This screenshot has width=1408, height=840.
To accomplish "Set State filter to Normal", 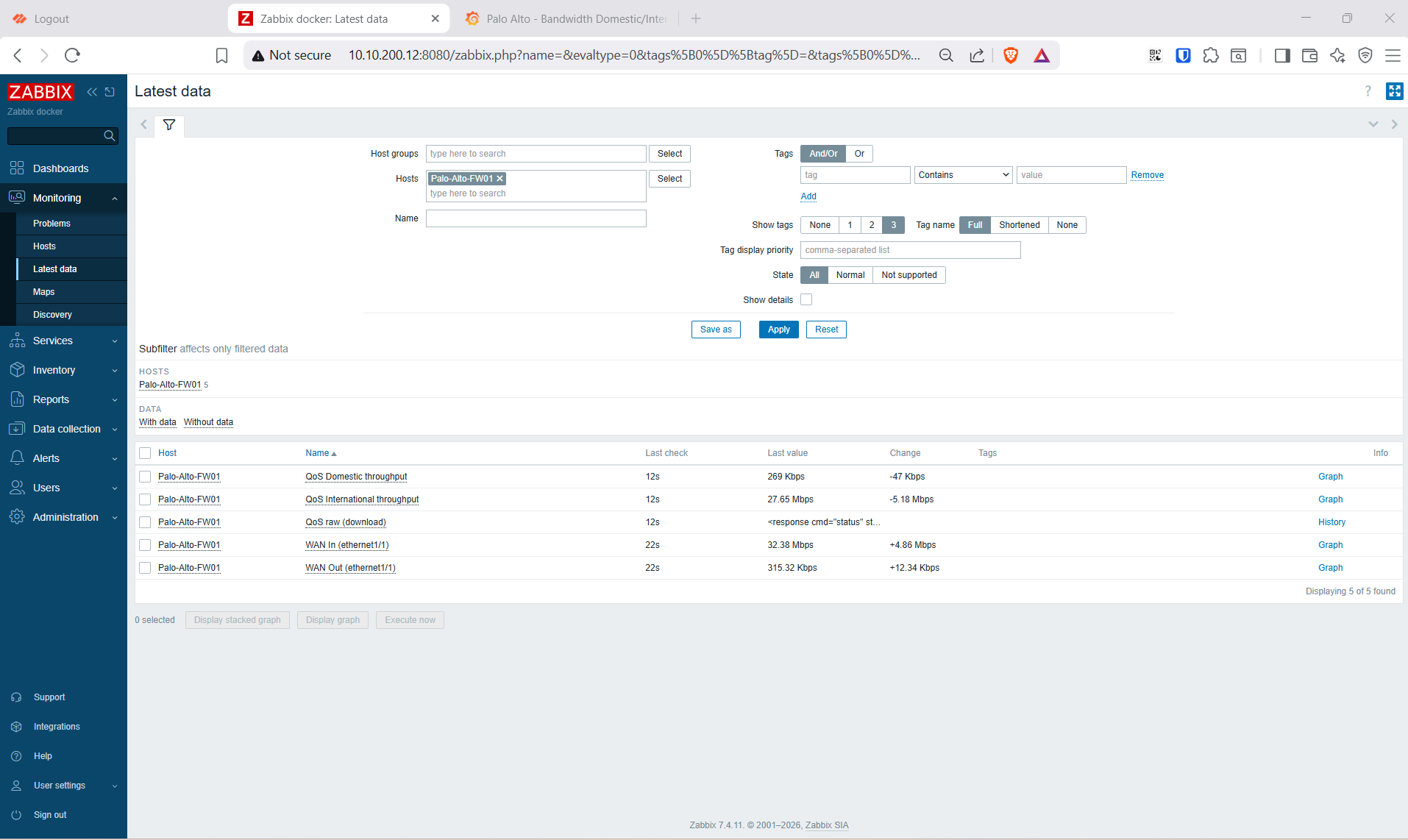I will pos(850,275).
